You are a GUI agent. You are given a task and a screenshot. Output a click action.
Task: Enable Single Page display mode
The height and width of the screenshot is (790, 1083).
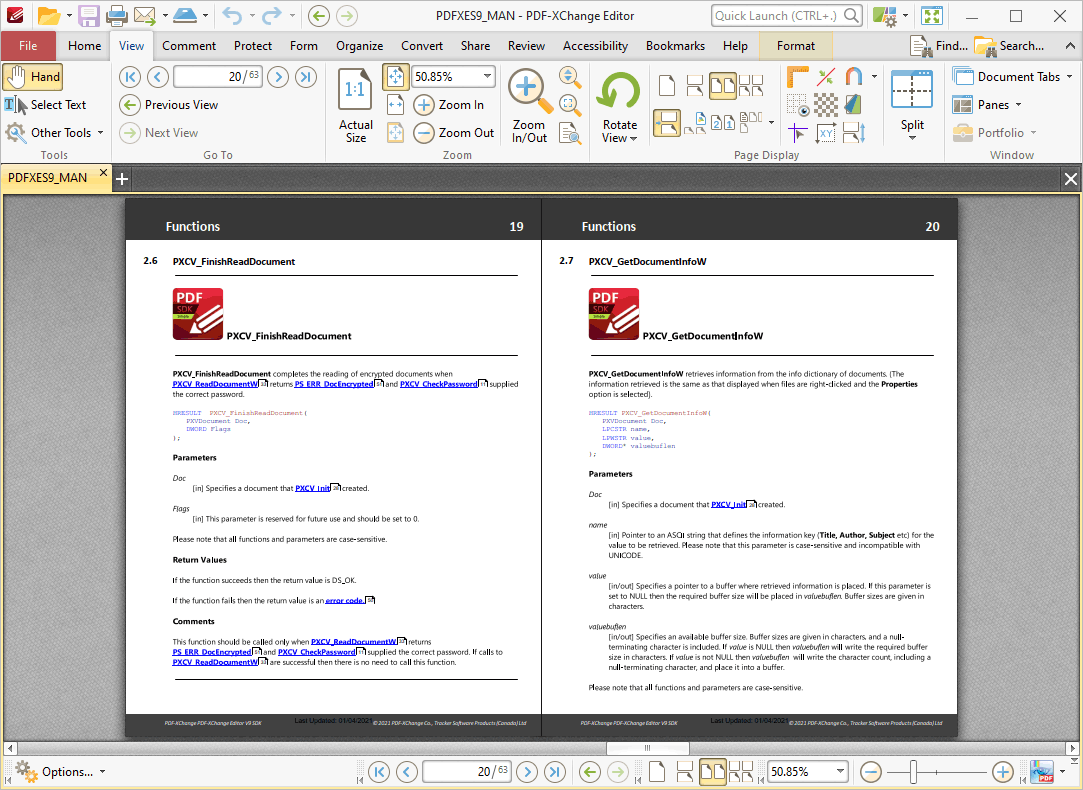click(667, 85)
